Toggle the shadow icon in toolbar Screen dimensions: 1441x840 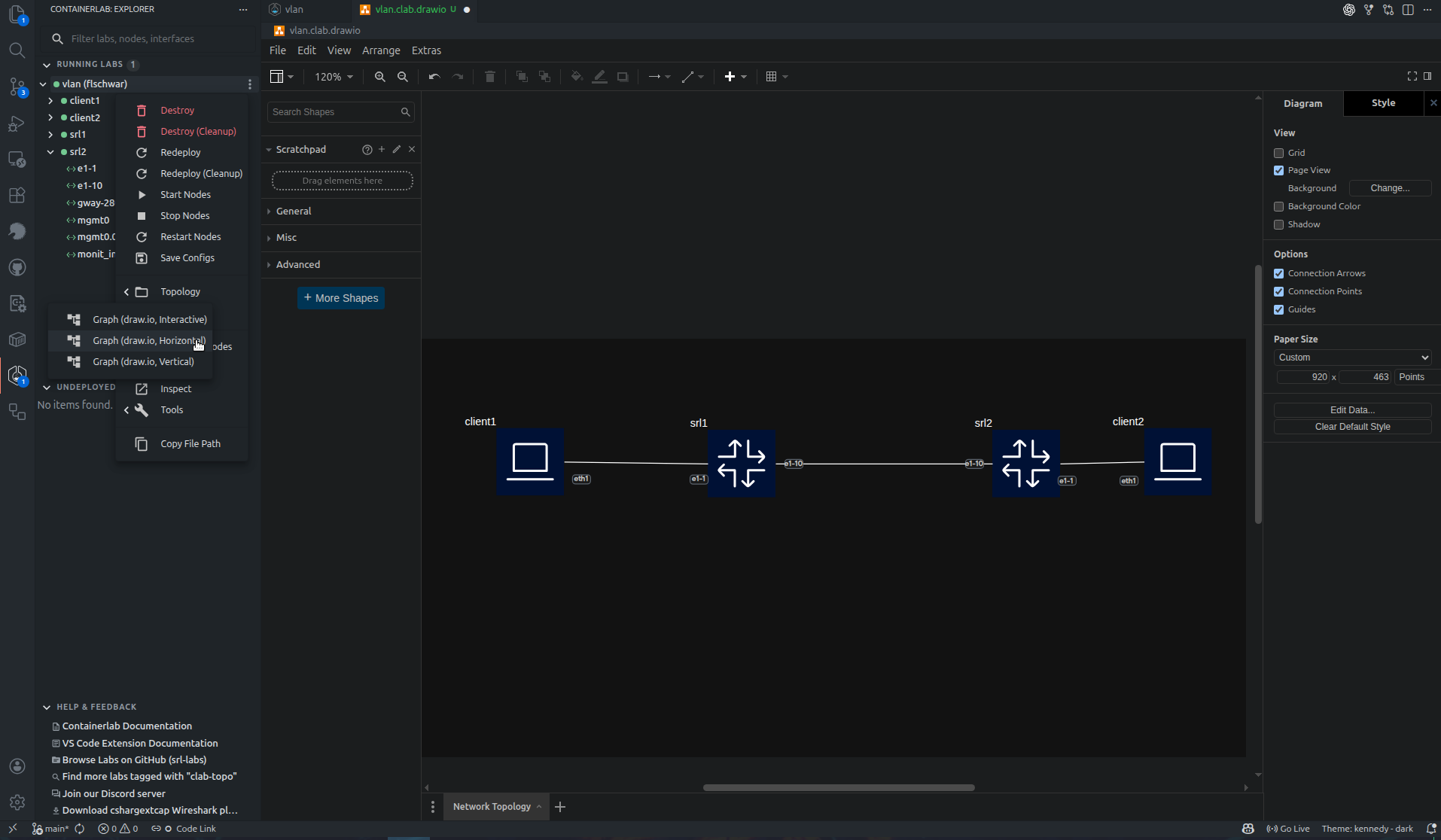pyautogui.click(x=623, y=77)
